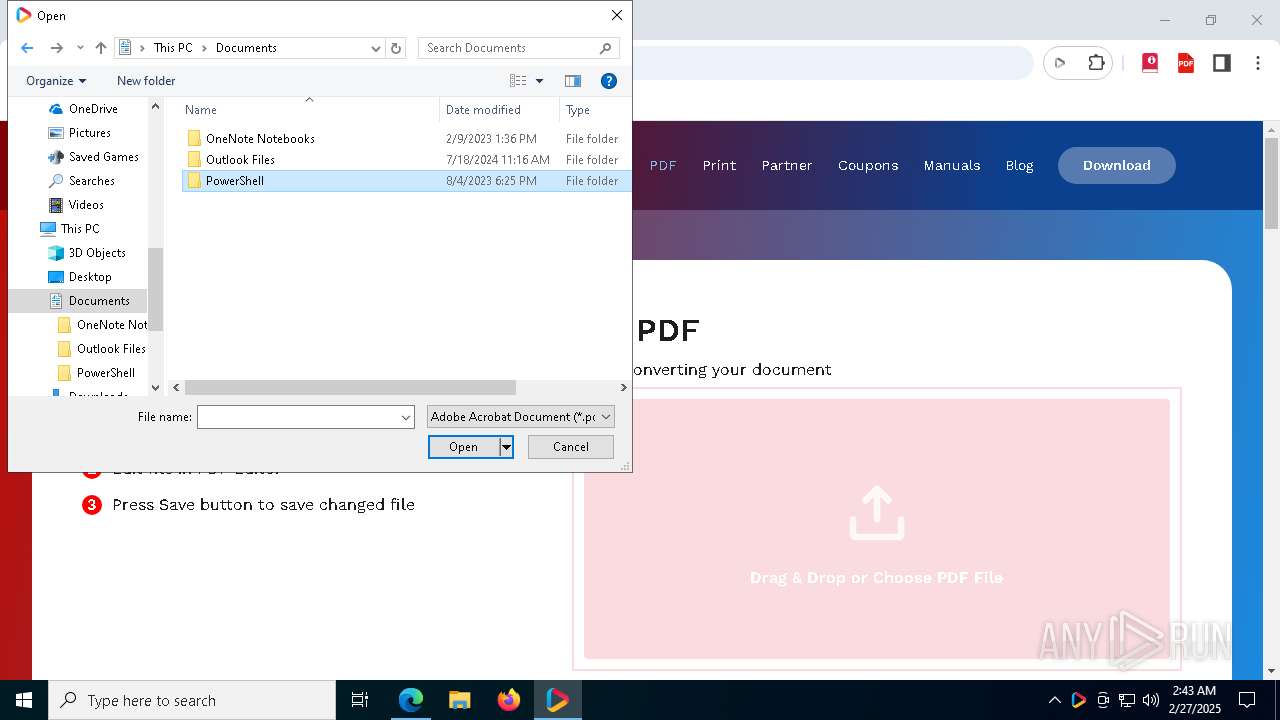The image size is (1280, 720).
Task: Expand Open button split arrow
Action: pyautogui.click(x=506, y=447)
